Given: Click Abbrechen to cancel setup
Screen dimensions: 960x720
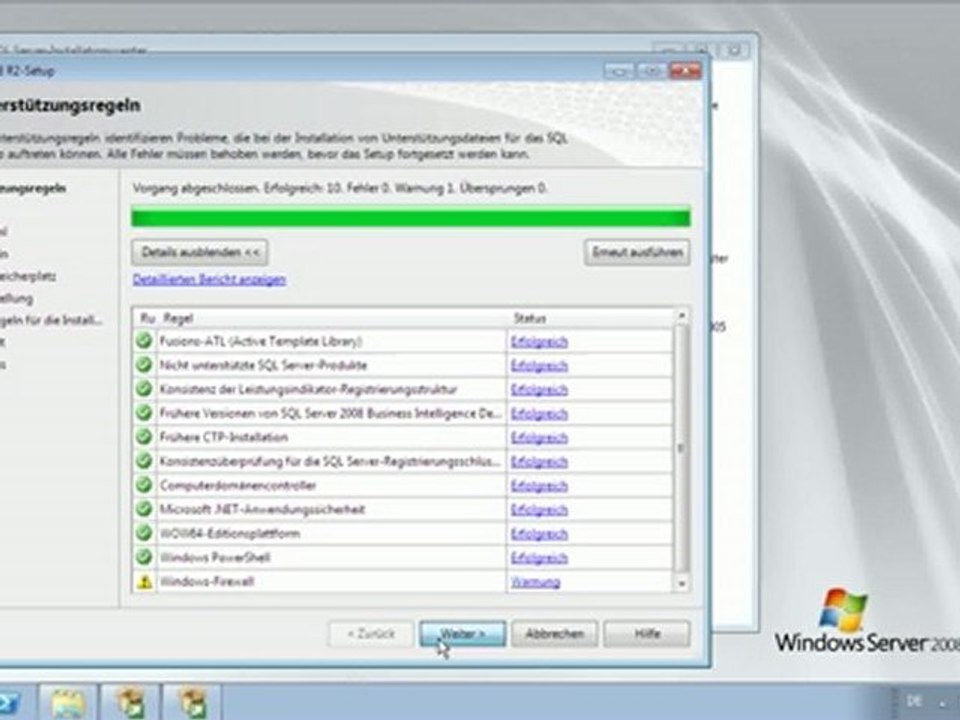Looking at the screenshot, I should (x=555, y=634).
